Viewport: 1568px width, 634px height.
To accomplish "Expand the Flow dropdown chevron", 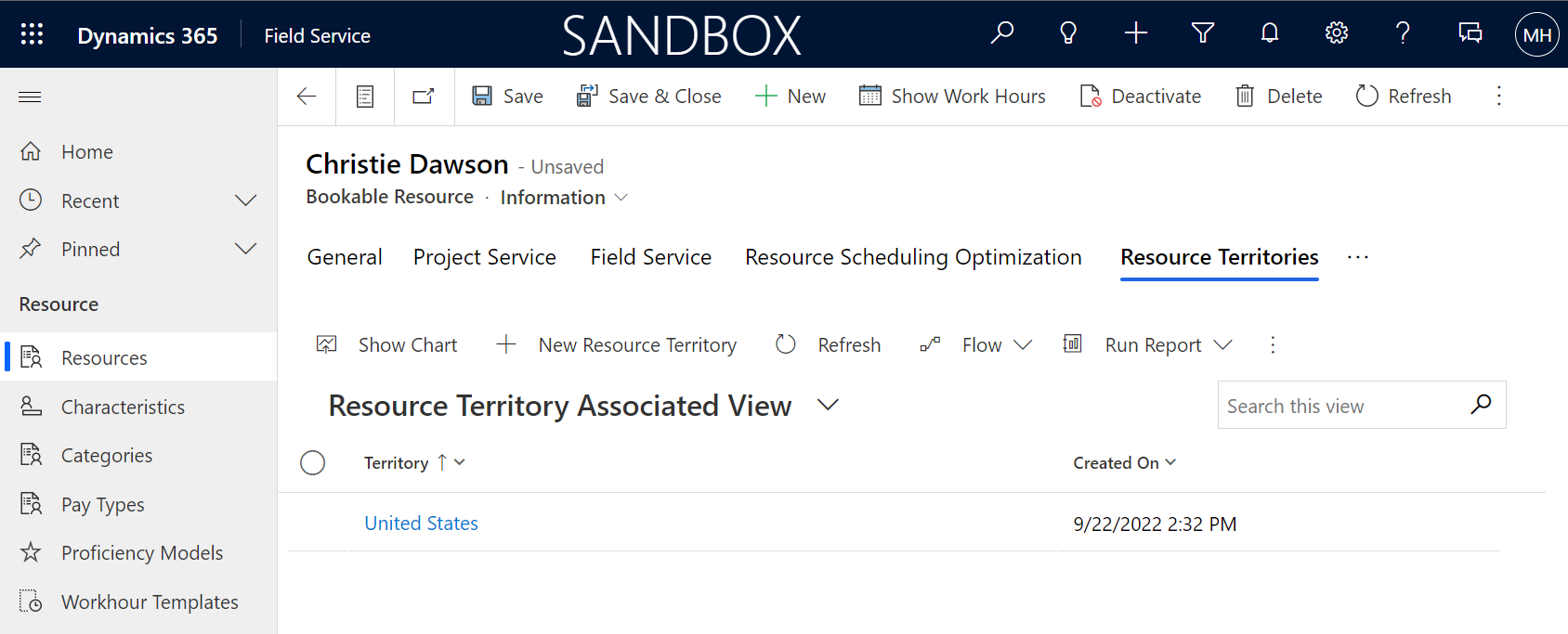I will pyautogui.click(x=1023, y=344).
